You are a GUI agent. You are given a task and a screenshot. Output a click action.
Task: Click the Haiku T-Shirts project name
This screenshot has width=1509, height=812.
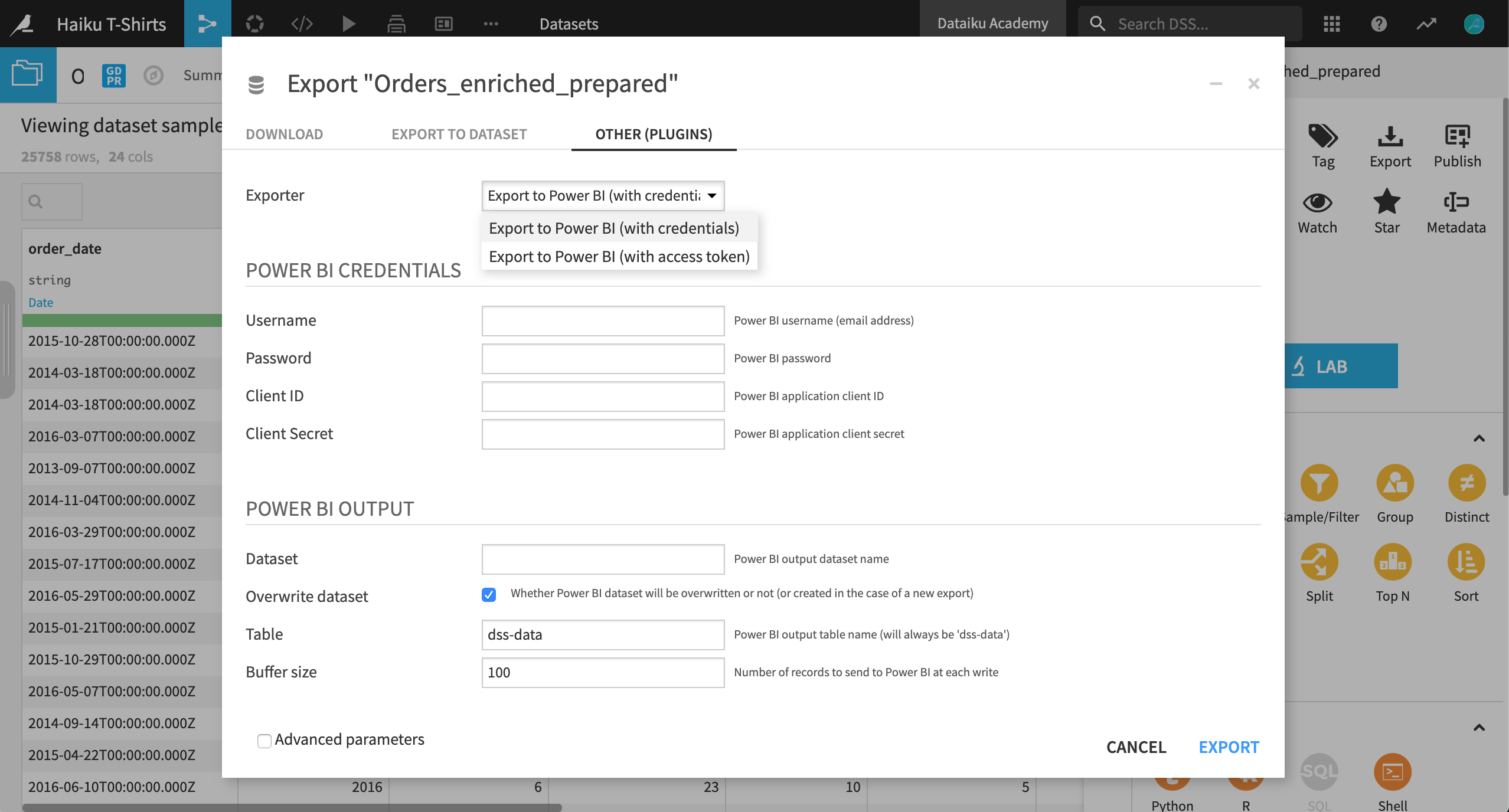click(x=112, y=24)
